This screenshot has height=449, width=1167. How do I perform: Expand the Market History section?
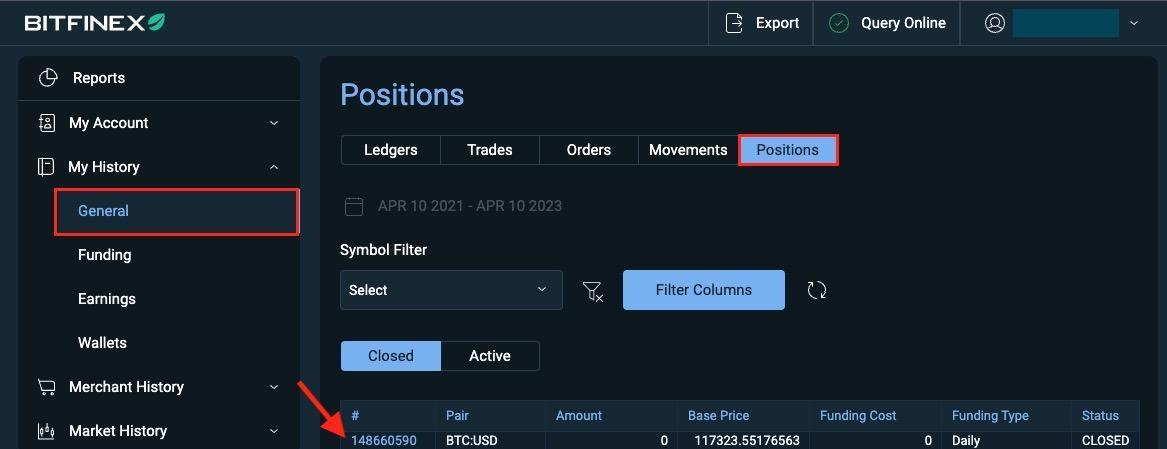(274, 431)
